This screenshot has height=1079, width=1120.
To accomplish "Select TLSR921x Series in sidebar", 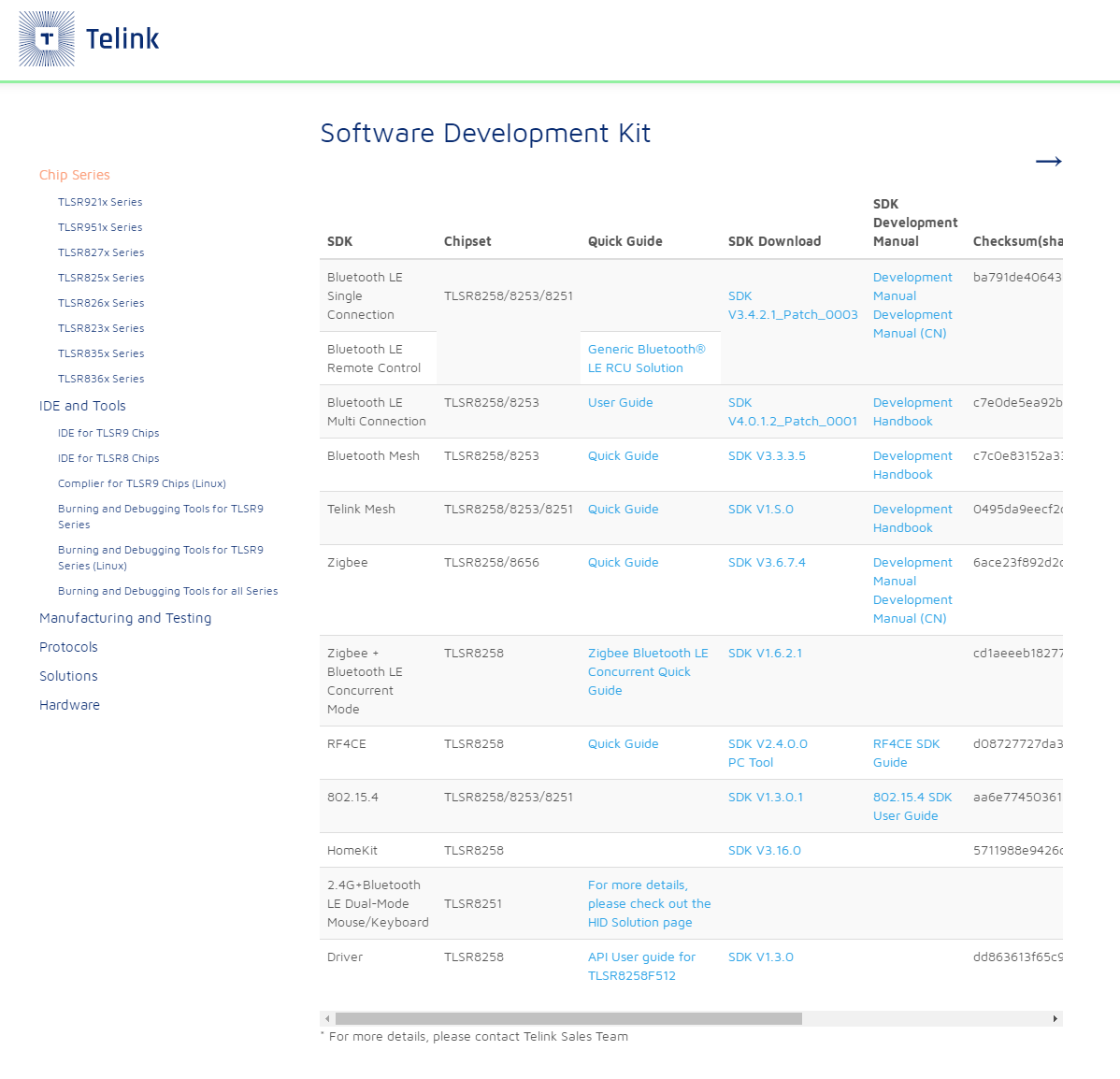I will point(100,202).
